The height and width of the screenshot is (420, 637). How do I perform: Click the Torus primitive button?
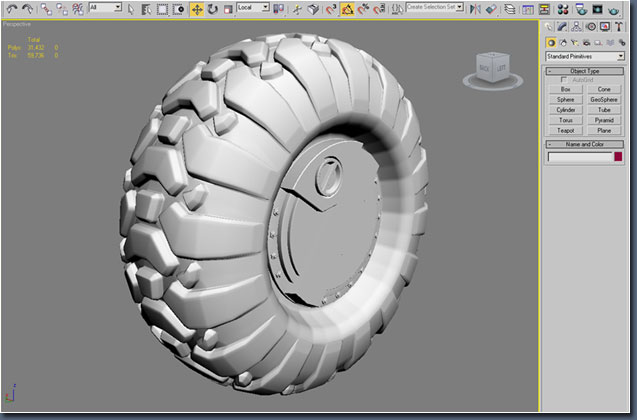[566, 120]
